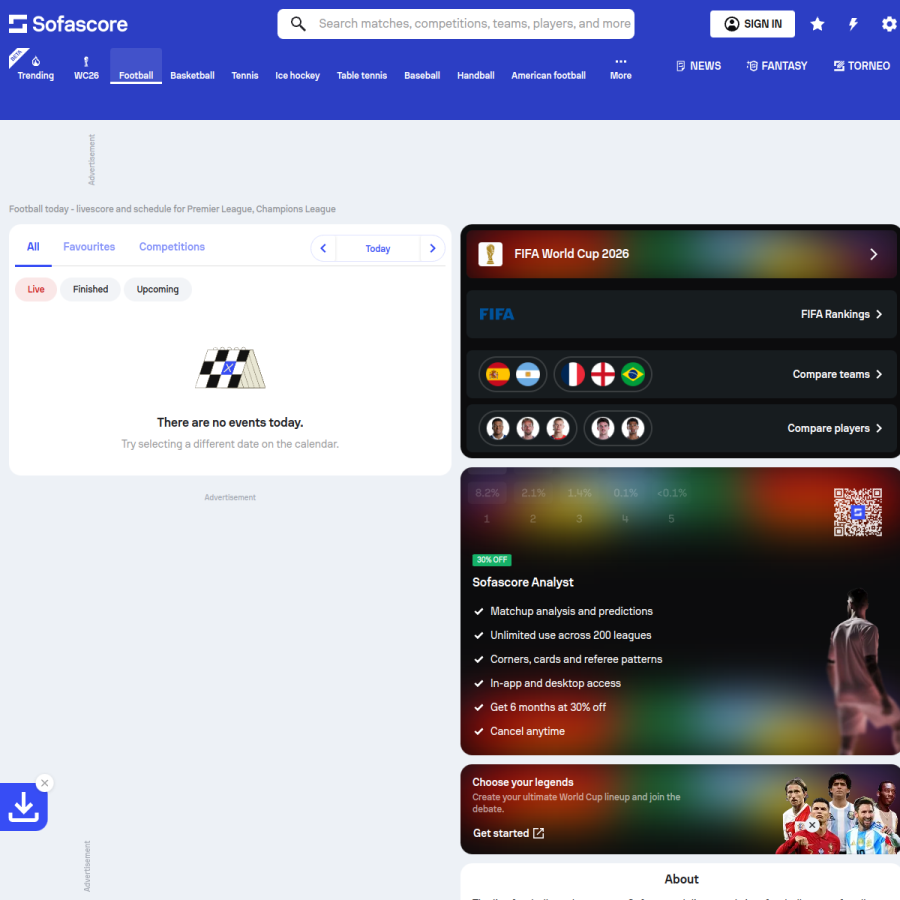Image resolution: width=900 pixels, height=900 pixels.
Task: Click the search magnifier icon
Action: 298,24
